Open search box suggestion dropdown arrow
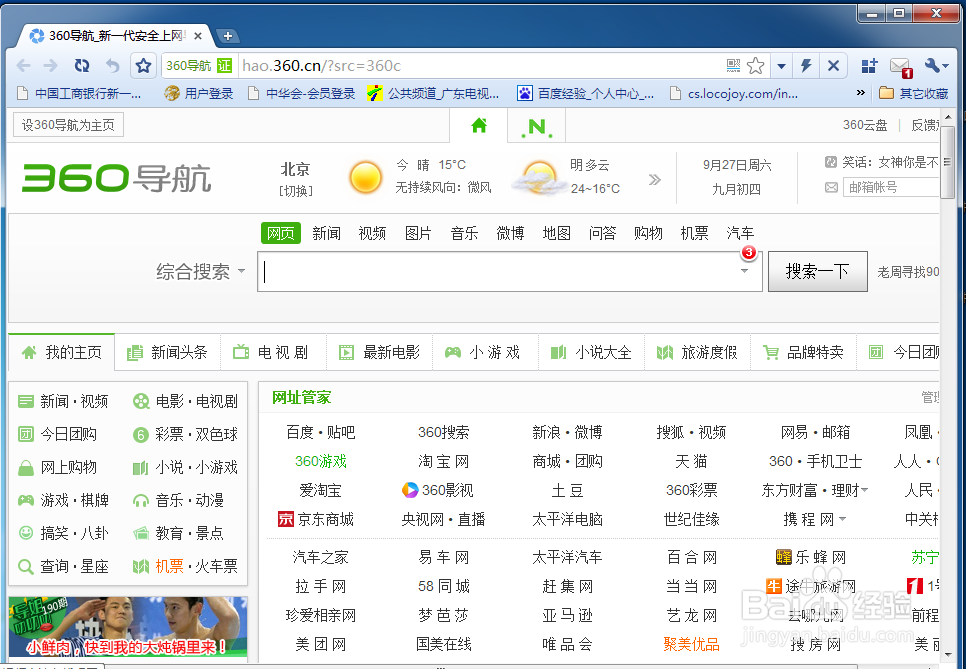Screen dimensions: 966x669 [745, 271]
